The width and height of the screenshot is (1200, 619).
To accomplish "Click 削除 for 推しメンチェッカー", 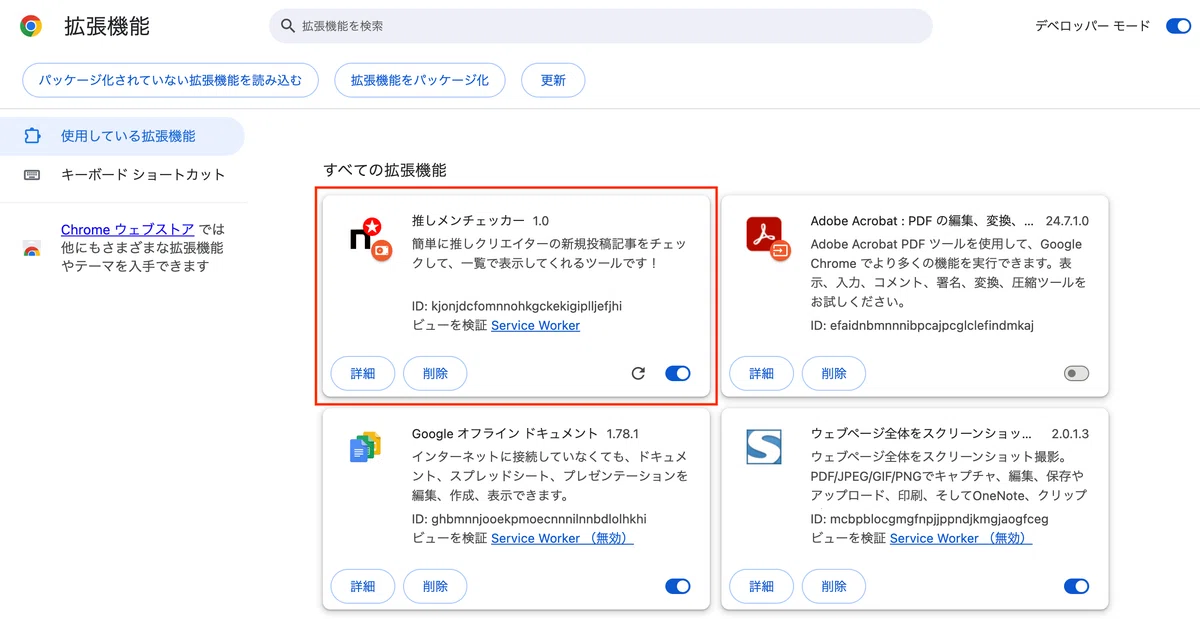I will pos(435,374).
